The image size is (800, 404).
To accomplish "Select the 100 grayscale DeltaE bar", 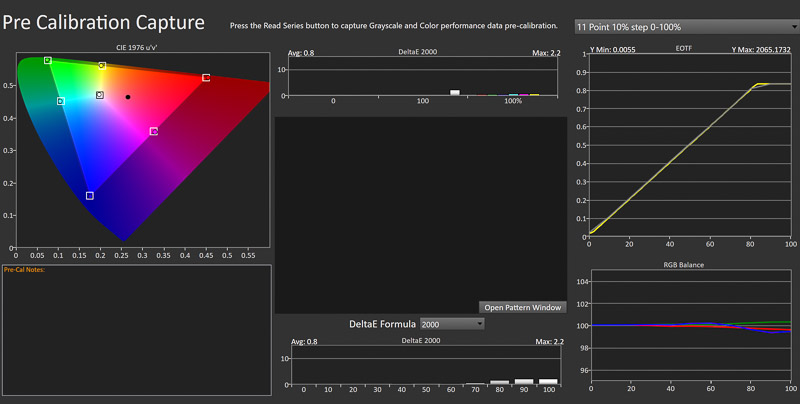I will tap(548, 381).
